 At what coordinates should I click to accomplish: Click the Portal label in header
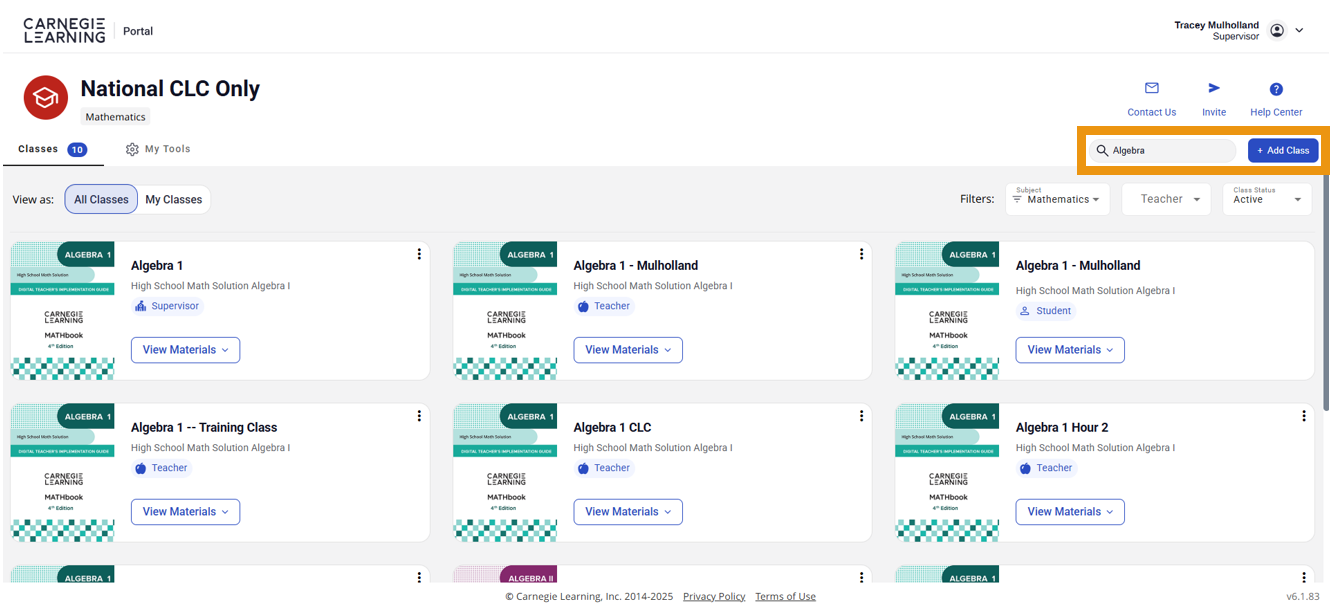[x=138, y=31]
